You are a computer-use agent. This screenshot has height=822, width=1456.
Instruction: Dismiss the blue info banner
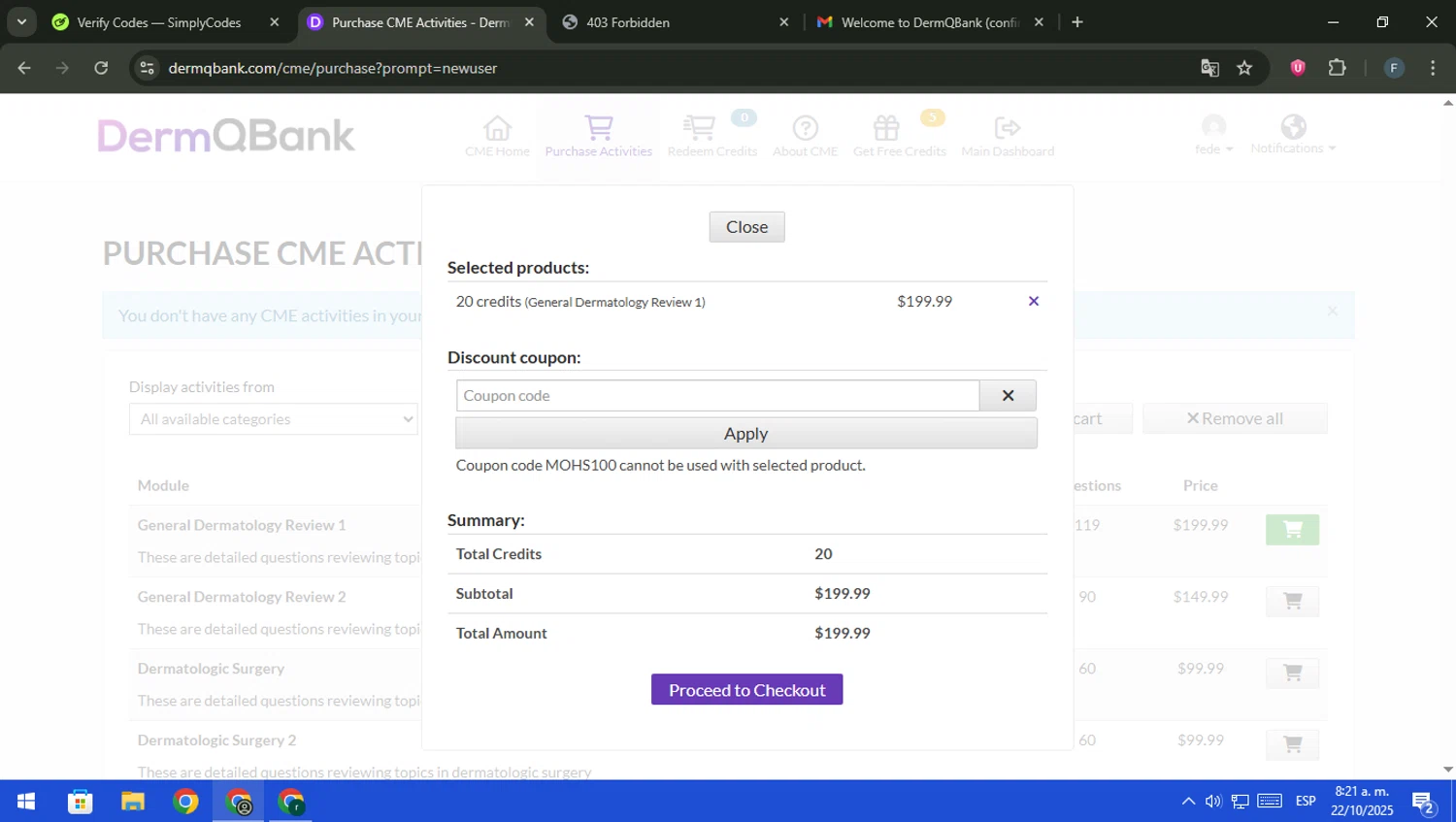click(x=1332, y=312)
